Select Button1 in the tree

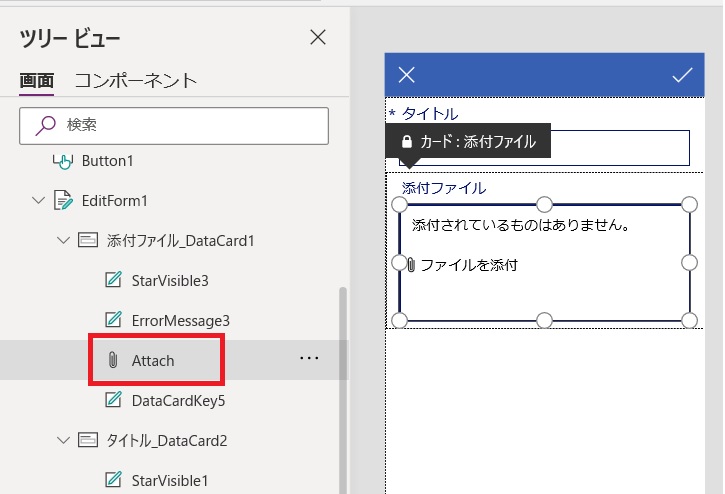[x=107, y=161]
